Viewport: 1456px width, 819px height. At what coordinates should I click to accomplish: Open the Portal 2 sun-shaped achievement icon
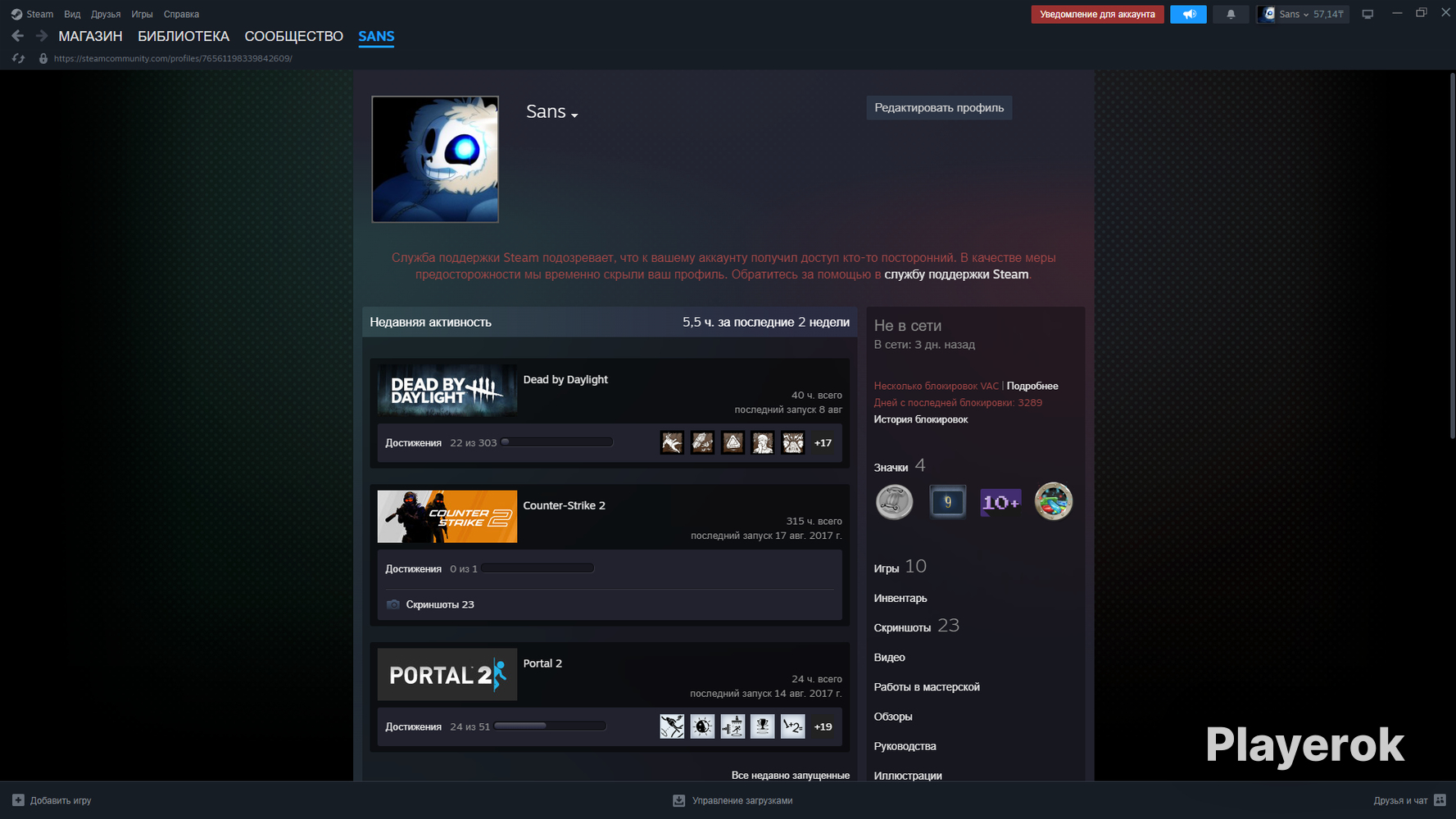702,726
